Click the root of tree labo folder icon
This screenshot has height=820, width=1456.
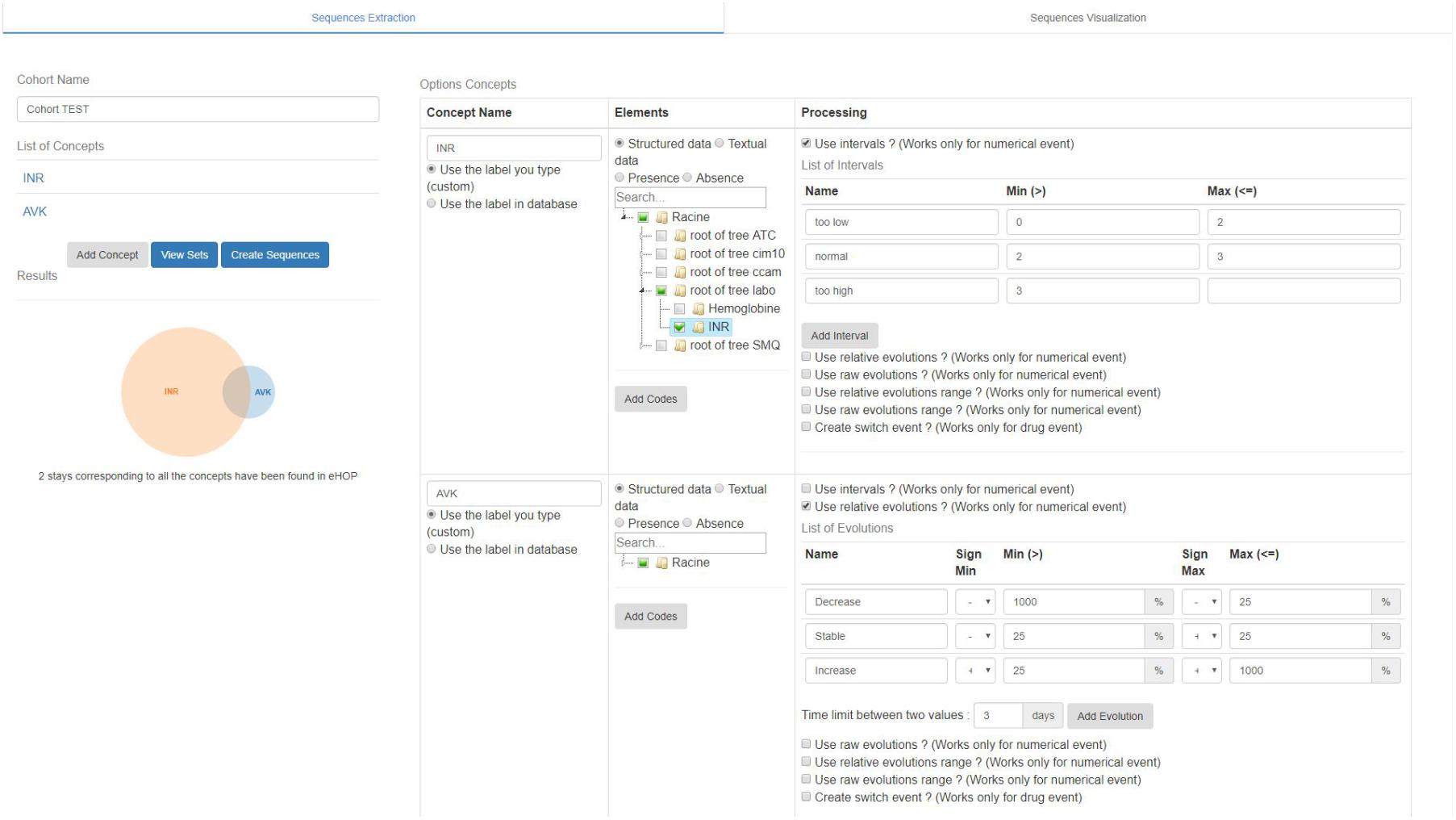coord(680,291)
